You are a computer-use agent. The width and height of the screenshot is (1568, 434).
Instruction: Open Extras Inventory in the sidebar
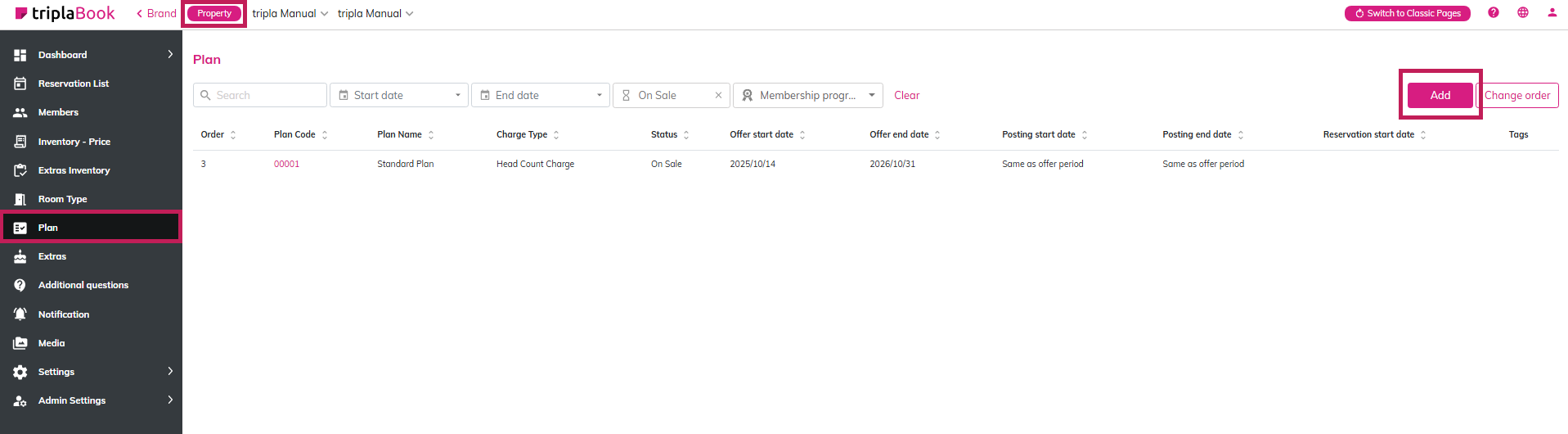[x=74, y=170]
